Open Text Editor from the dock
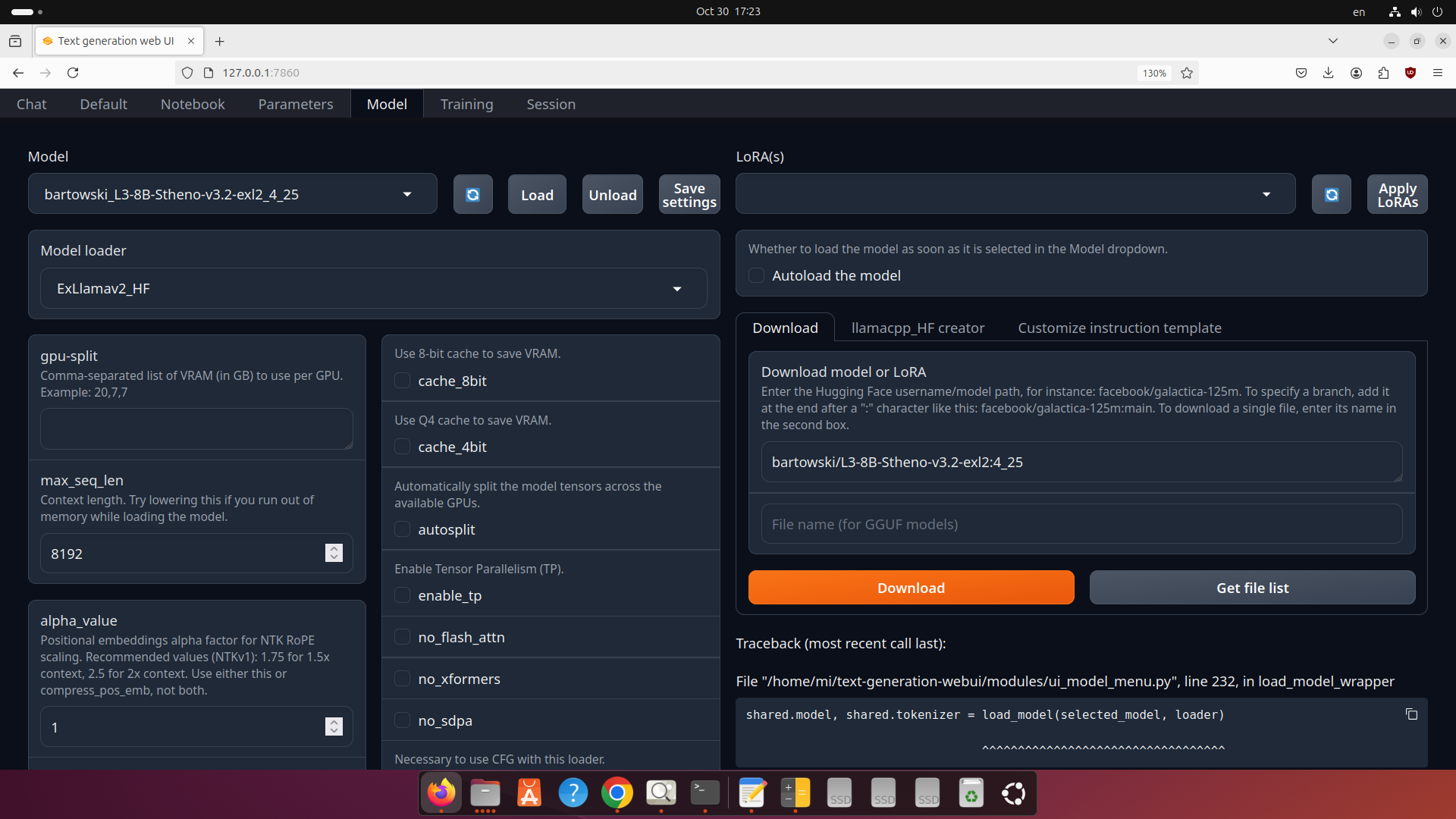Image resolution: width=1456 pixels, height=819 pixels. tap(752, 793)
